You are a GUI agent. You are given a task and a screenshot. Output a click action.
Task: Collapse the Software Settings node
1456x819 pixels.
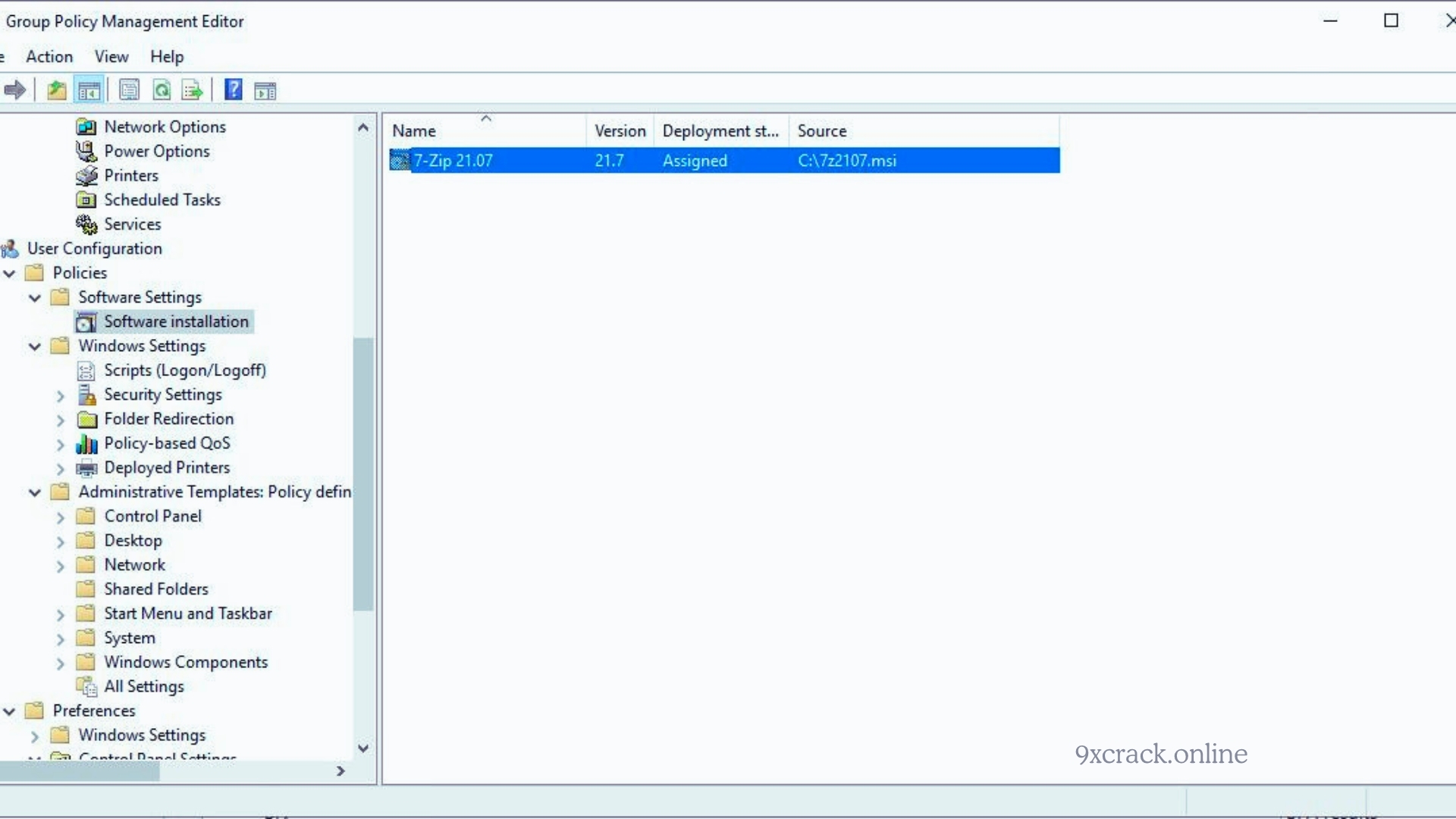(x=35, y=297)
